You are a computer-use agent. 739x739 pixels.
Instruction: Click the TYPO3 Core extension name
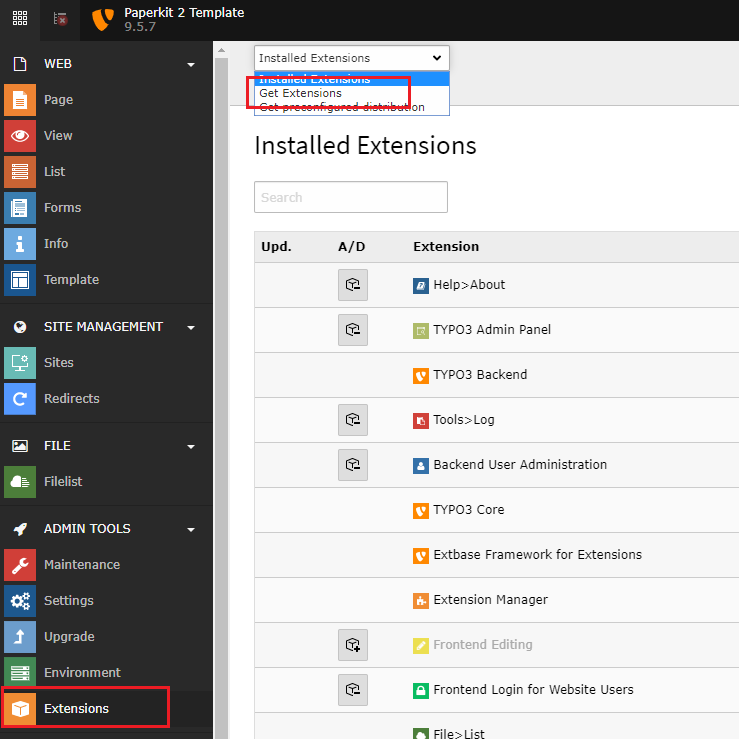point(468,509)
